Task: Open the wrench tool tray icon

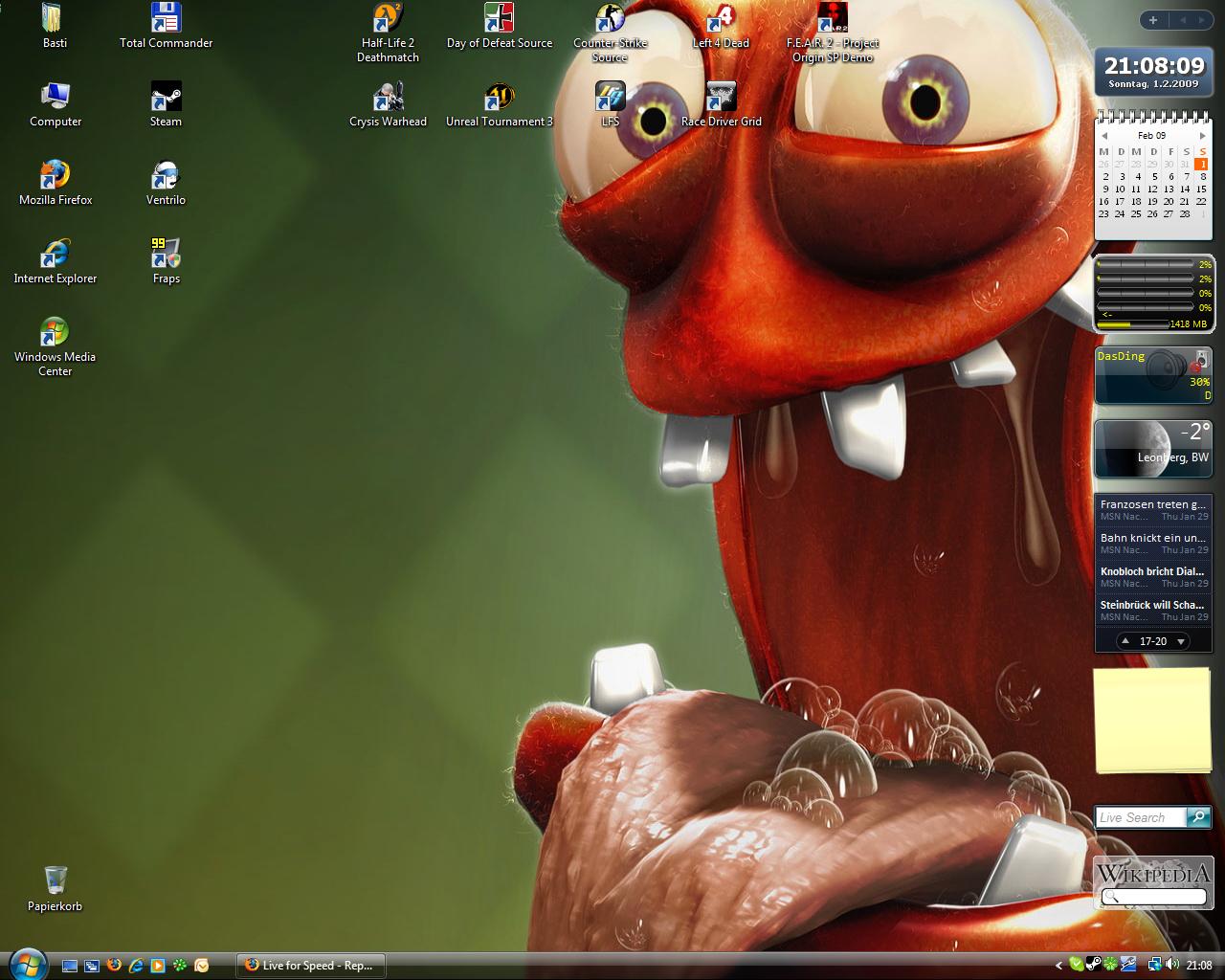Action: point(1128,965)
